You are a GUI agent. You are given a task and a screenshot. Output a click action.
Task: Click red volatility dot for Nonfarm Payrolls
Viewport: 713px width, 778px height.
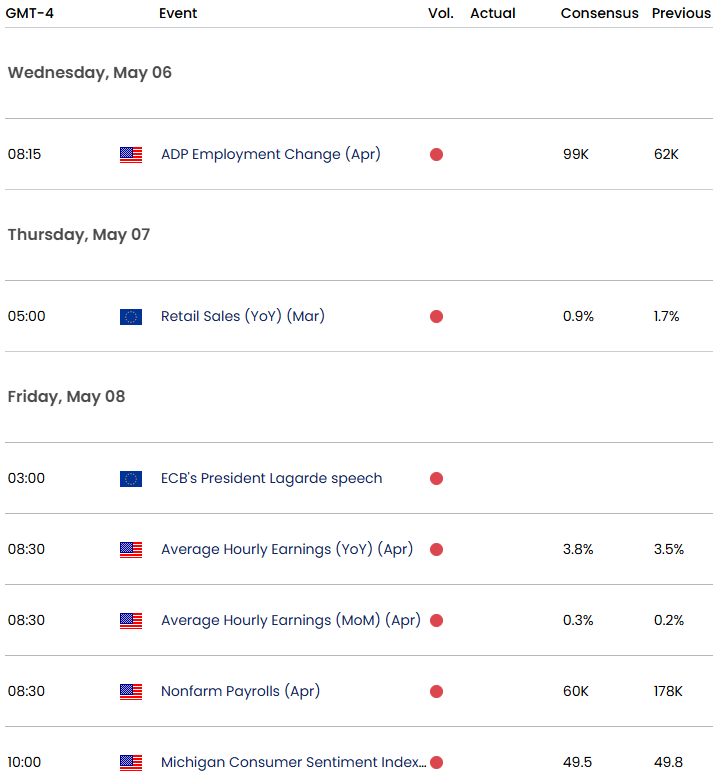(437, 692)
